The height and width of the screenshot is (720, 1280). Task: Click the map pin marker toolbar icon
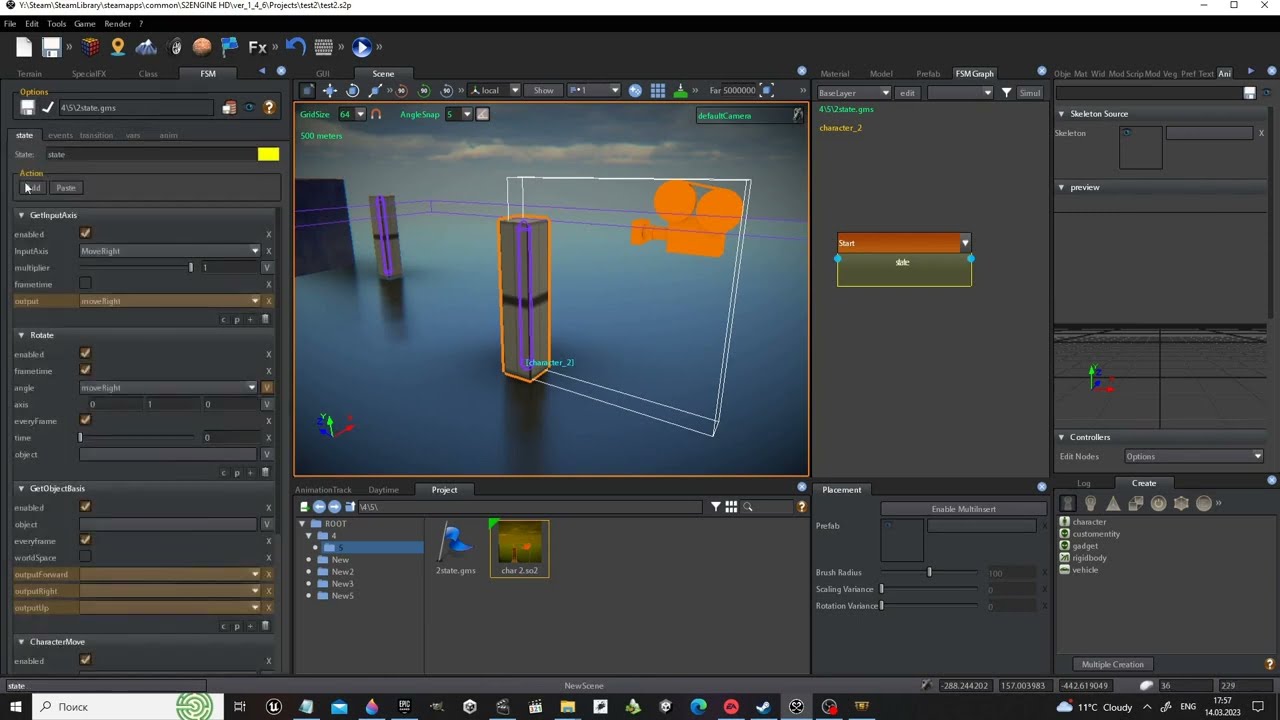click(118, 47)
